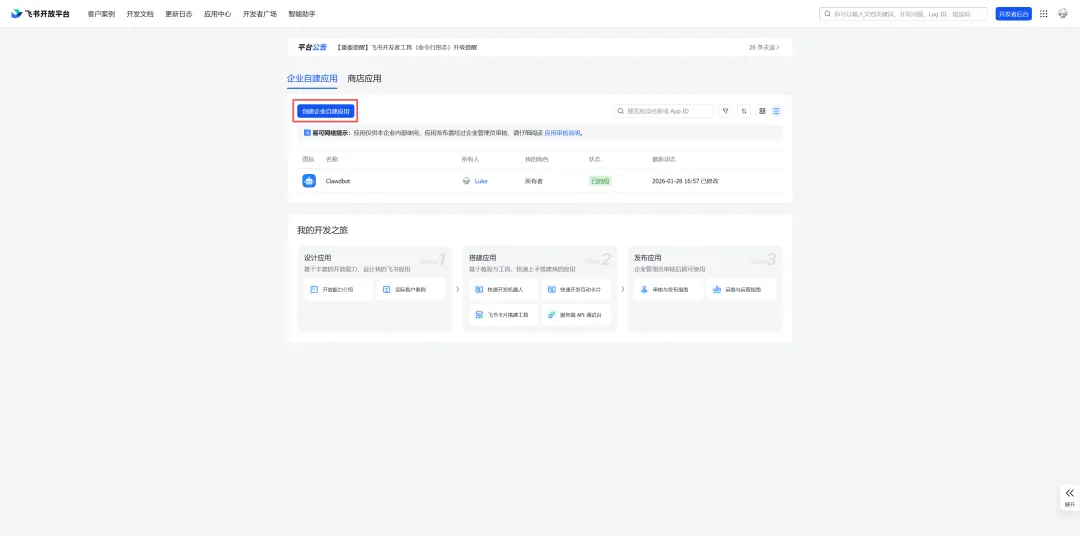Click the Clawdbot robot app icon

[x=309, y=181]
